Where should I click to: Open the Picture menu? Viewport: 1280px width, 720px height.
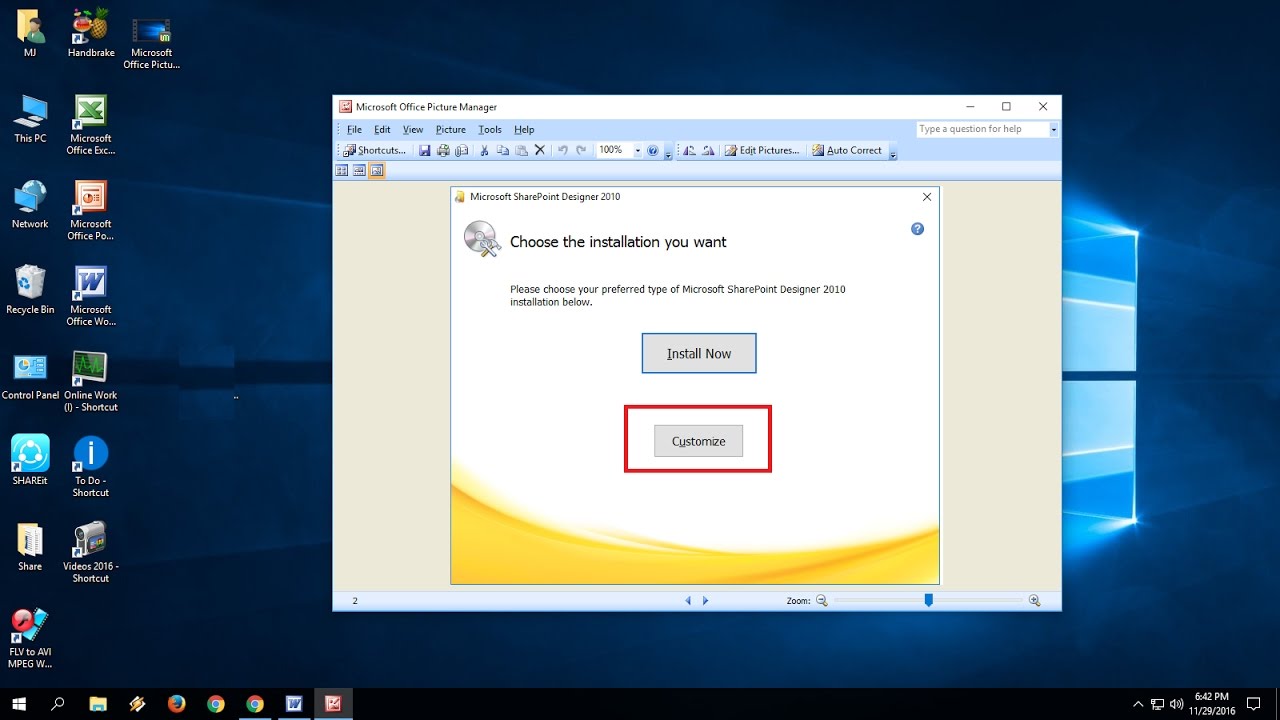(450, 129)
